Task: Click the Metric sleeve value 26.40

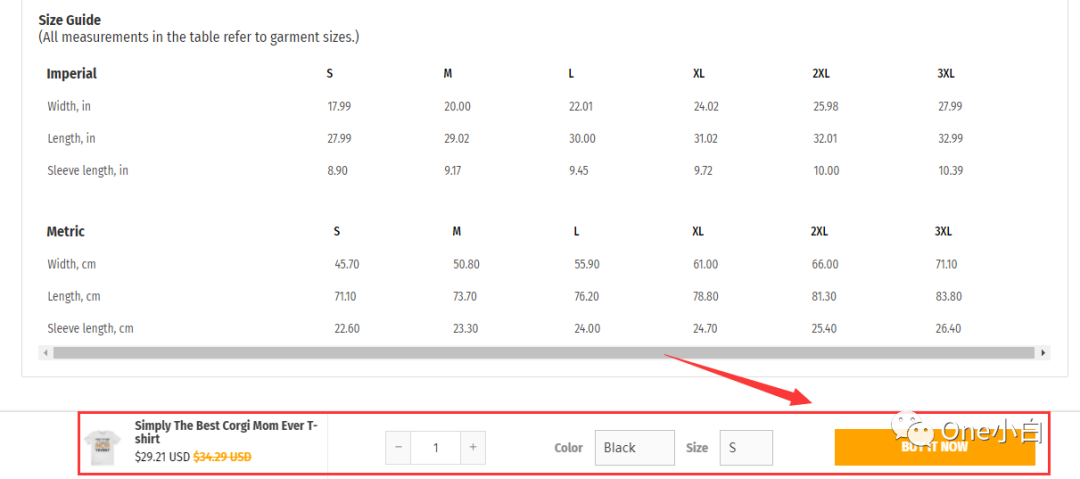Action: pos(948,329)
